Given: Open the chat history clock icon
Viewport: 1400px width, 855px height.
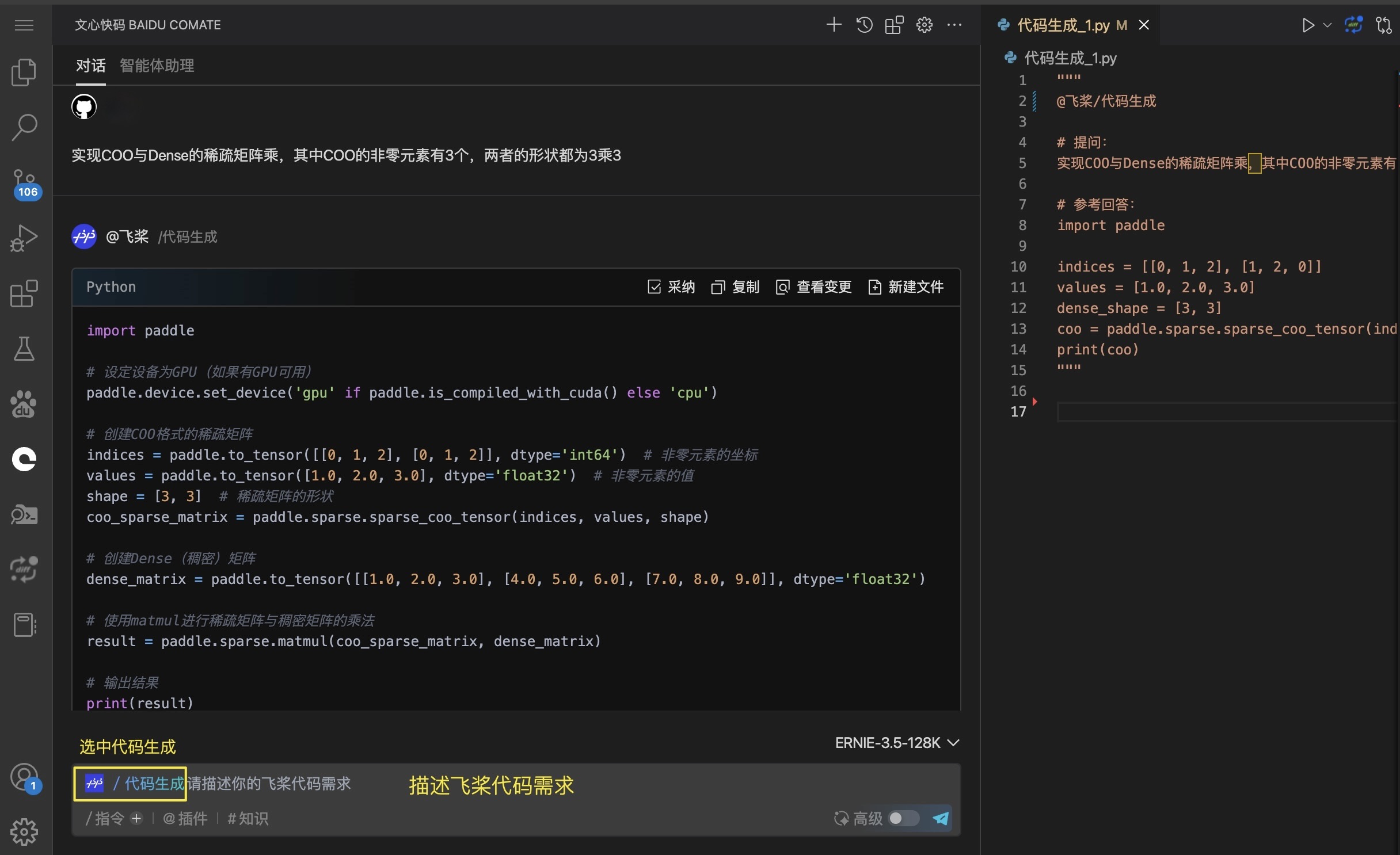Looking at the screenshot, I should 864,25.
